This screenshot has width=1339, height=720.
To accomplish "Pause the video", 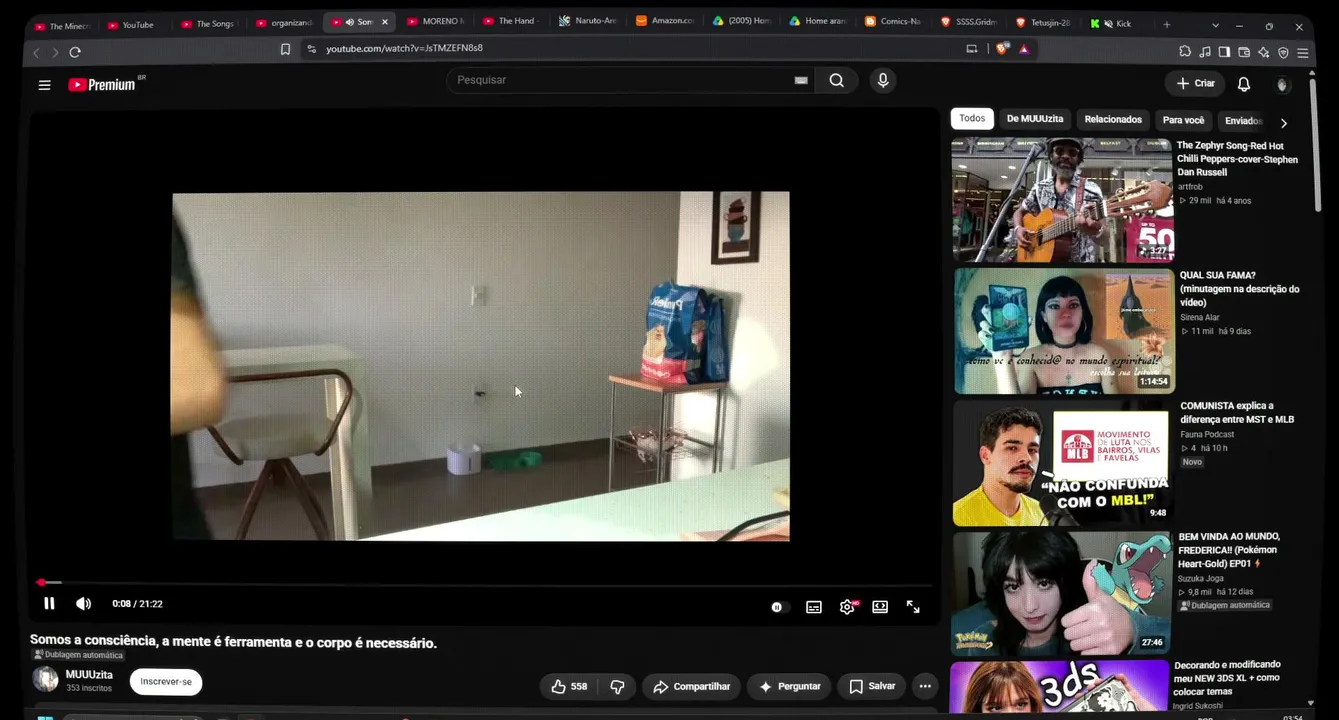I will click(x=49, y=604).
